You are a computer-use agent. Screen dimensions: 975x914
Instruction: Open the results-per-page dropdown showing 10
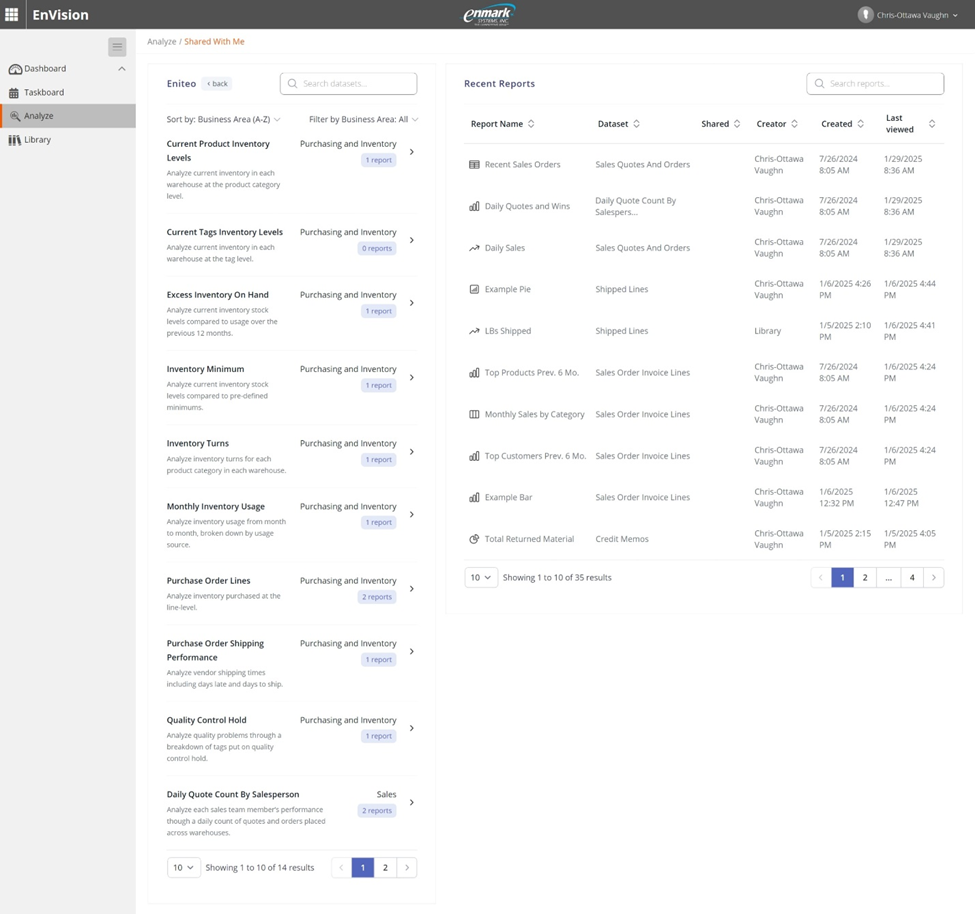point(480,577)
